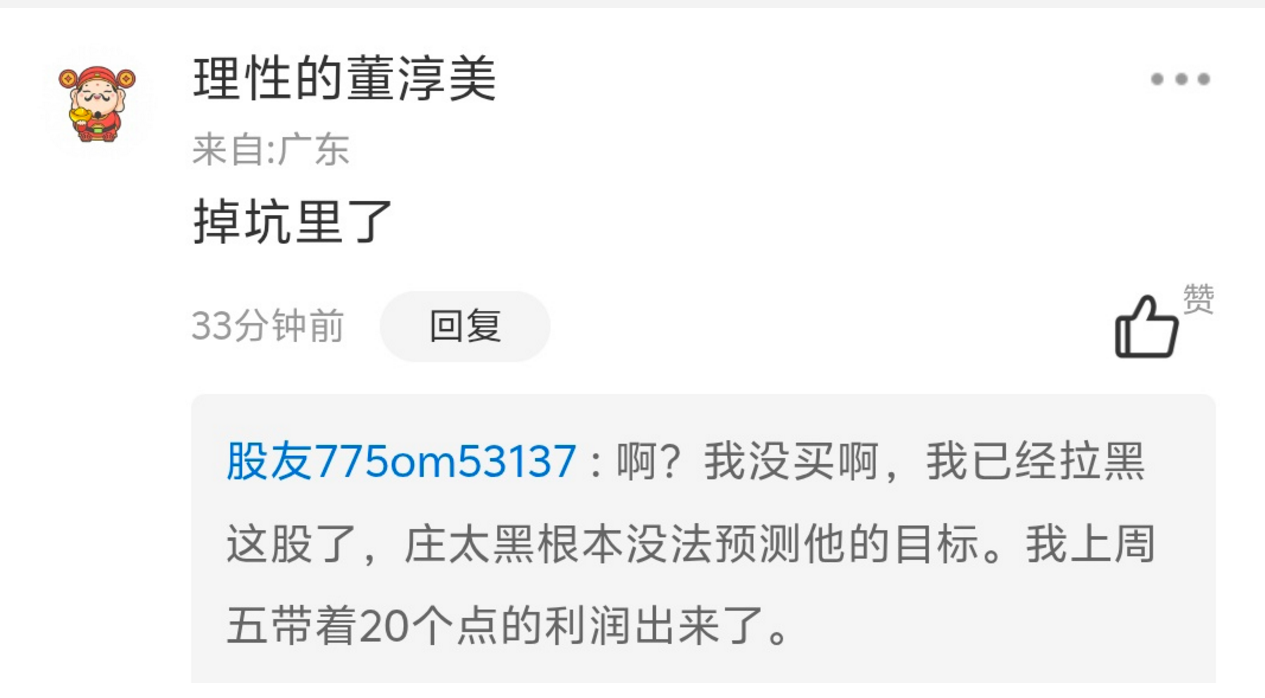Screen dimensions: 1265x698
Task: Click the red hat of avatar figure
Action: tap(97, 75)
